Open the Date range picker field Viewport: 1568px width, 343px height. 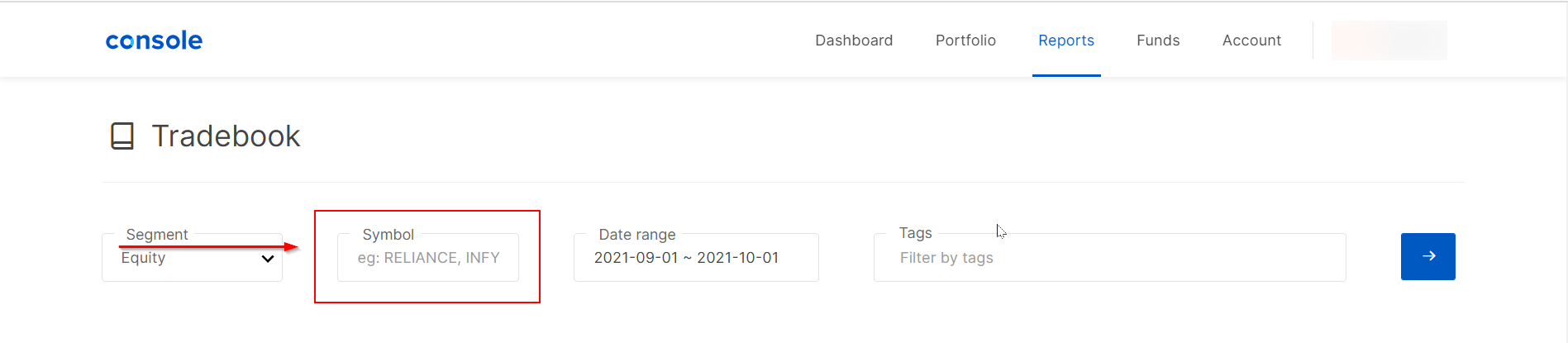[x=696, y=258]
